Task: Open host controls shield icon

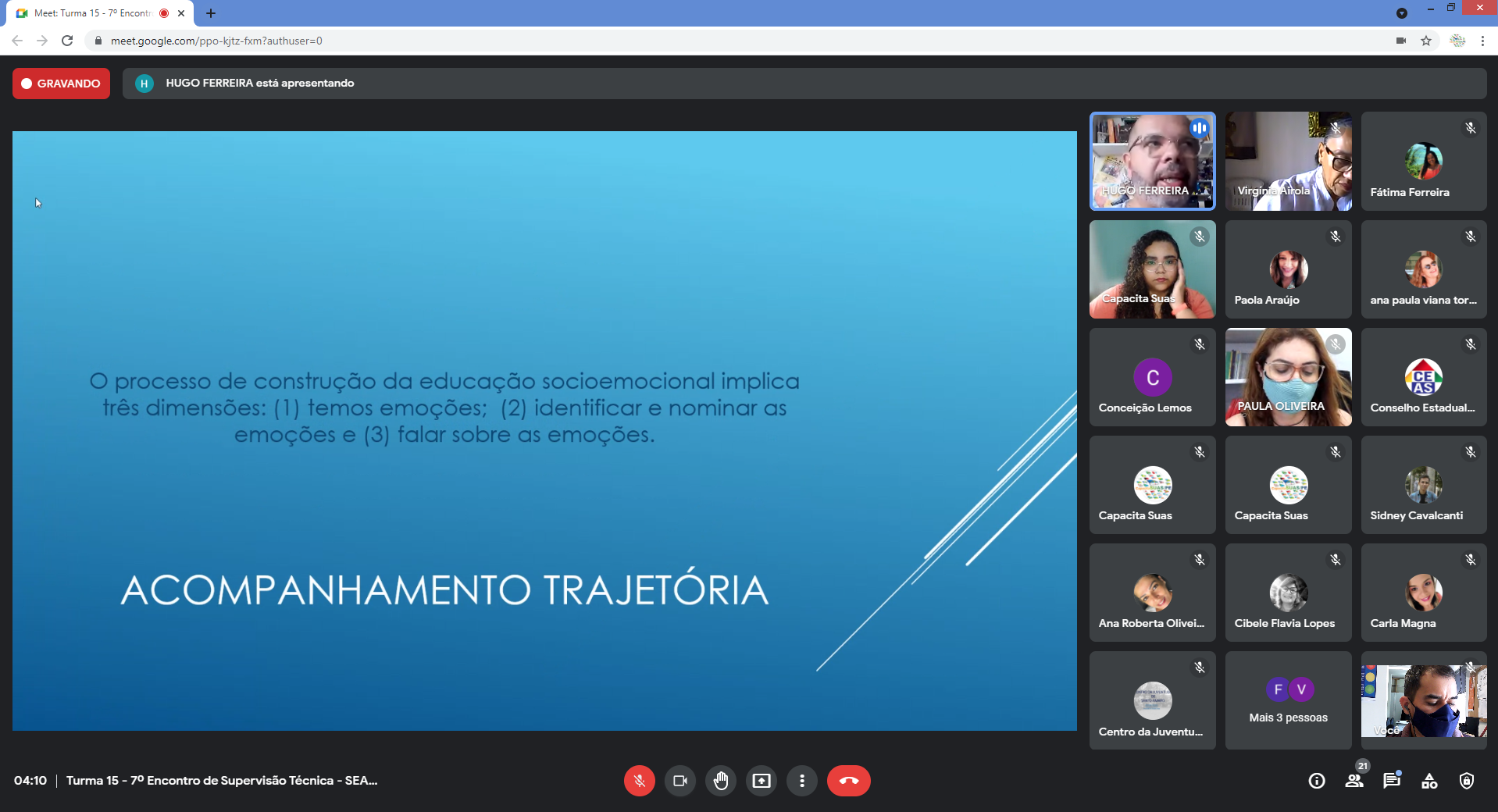Action: click(1467, 781)
